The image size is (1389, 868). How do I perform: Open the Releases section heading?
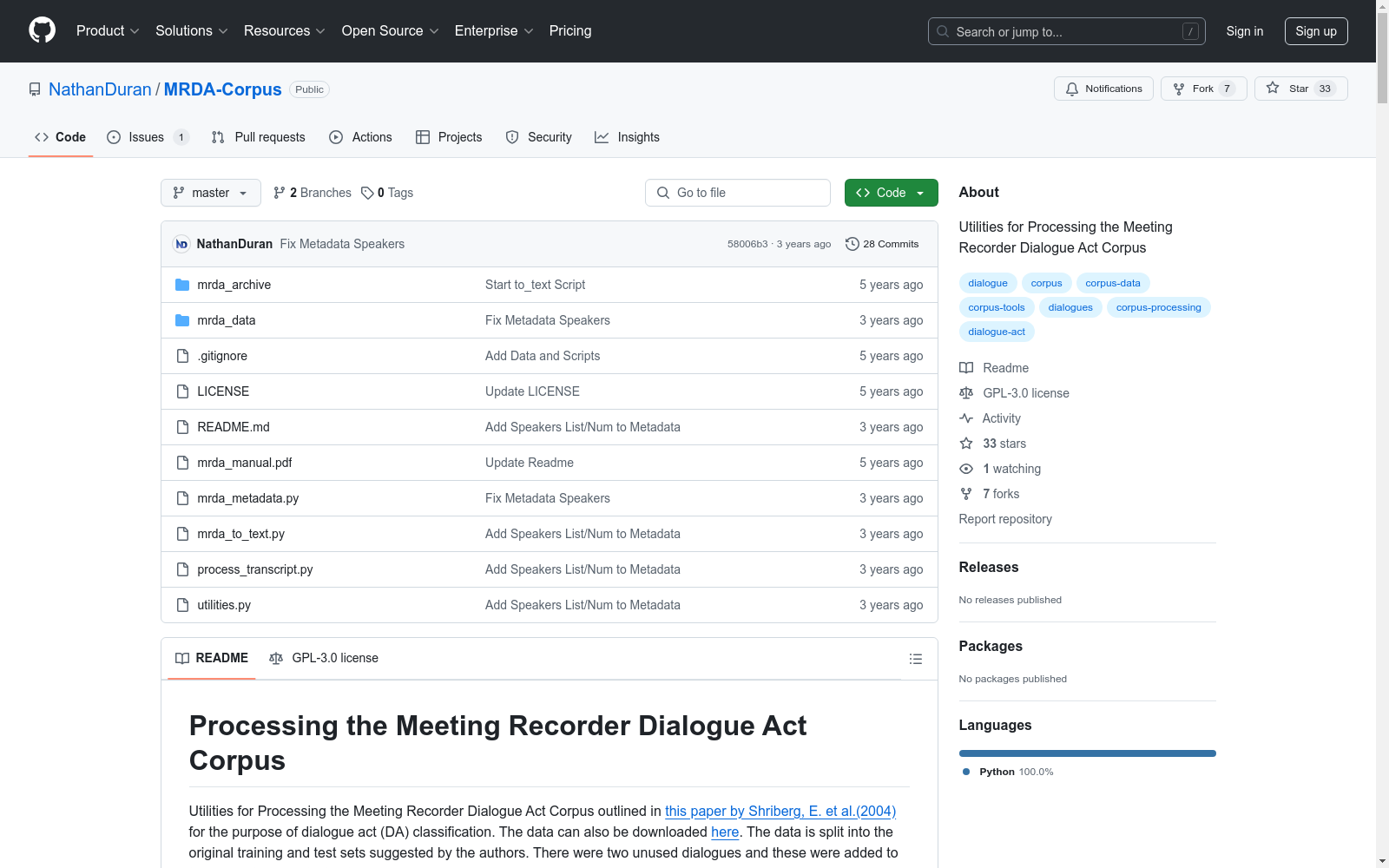pyautogui.click(x=989, y=567)
